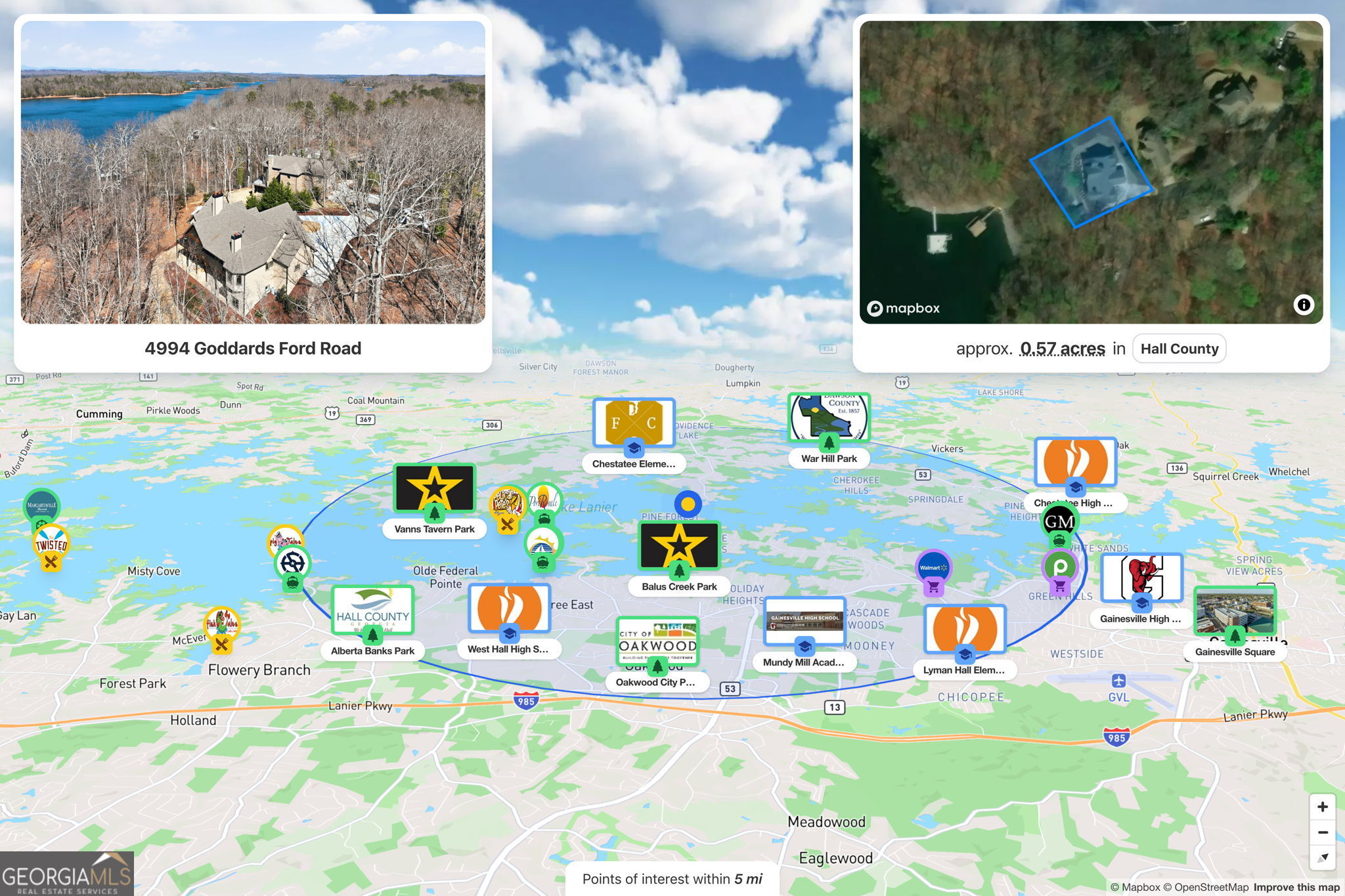Click the map zoom out minus button
This screenshot has height=896, width=1345.
(1322, 832)
